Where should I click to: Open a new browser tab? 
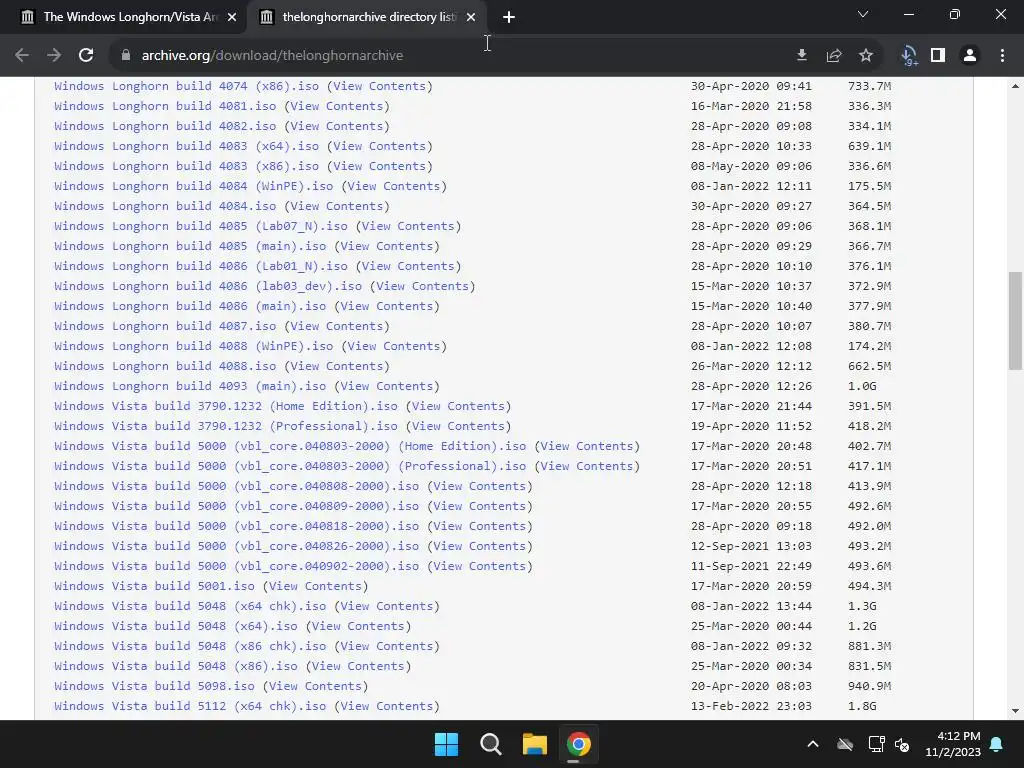click(x=509, y=17)
